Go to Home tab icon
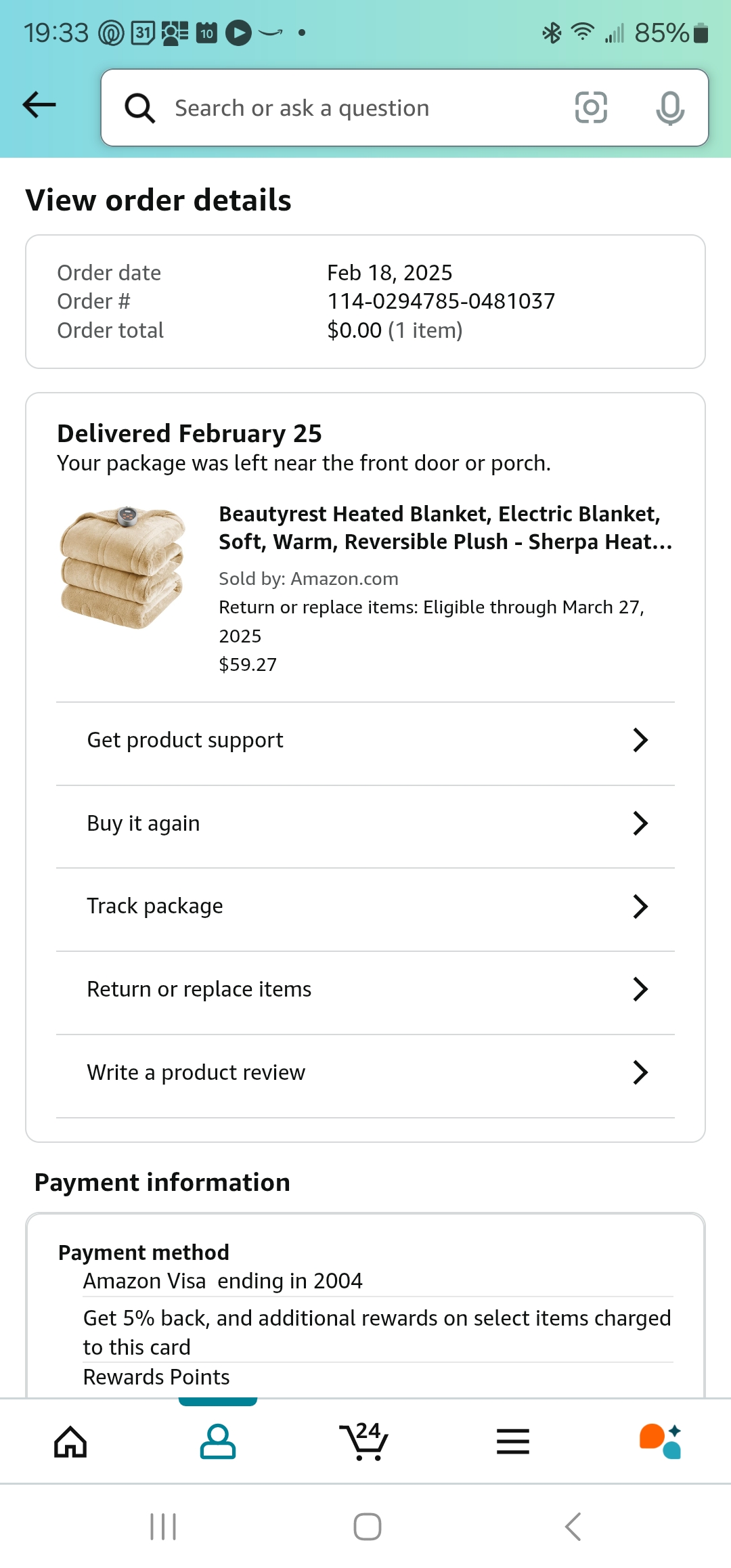731x1568 pixels. [x=70, y=1441]
